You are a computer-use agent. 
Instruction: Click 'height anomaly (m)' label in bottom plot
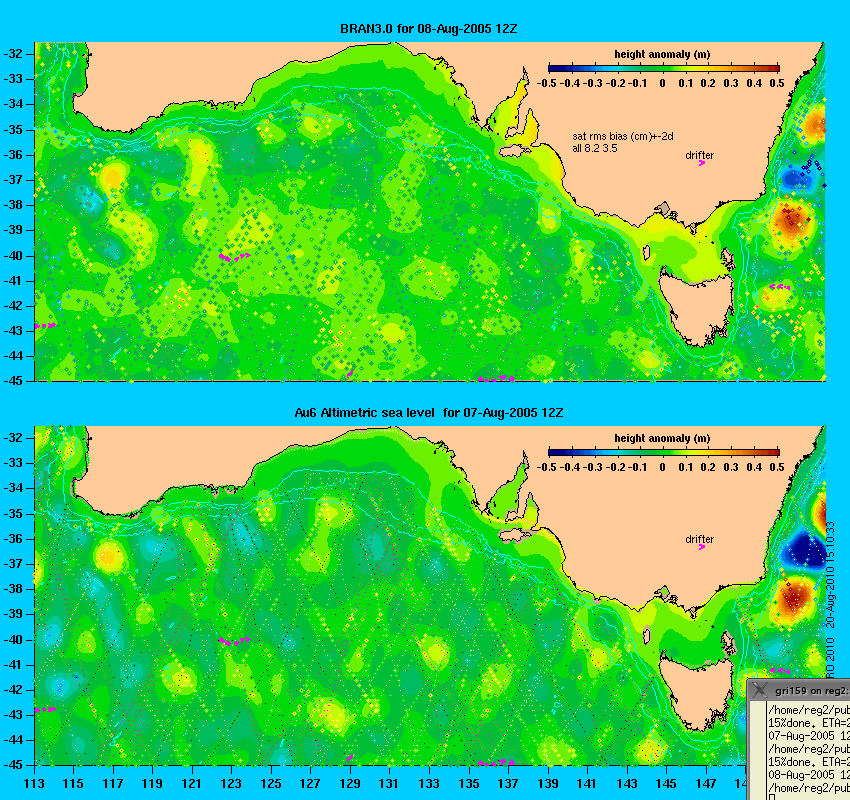pos(662,438)
